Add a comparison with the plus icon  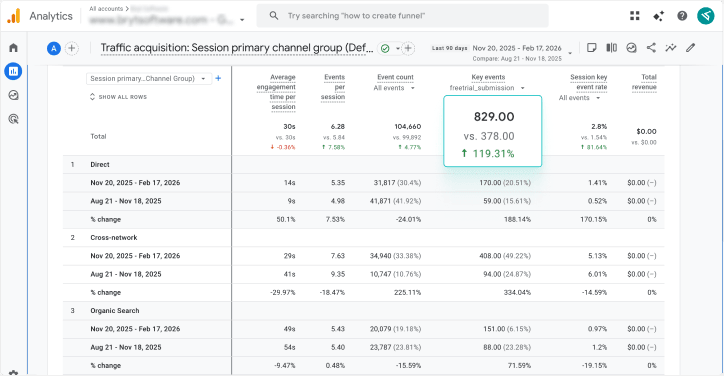click(x=72, y=48)
